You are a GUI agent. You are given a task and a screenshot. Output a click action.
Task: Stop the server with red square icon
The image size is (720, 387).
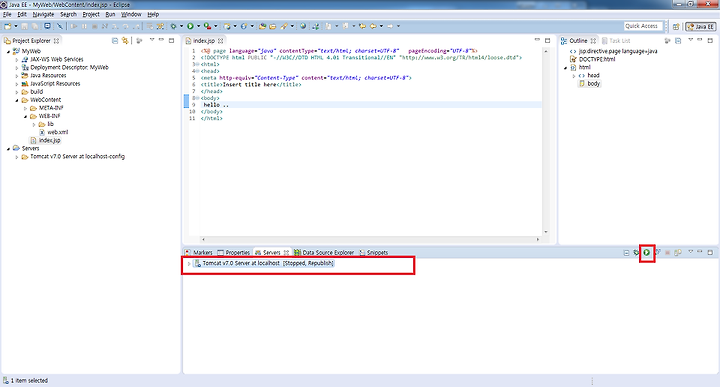(668, 252)
